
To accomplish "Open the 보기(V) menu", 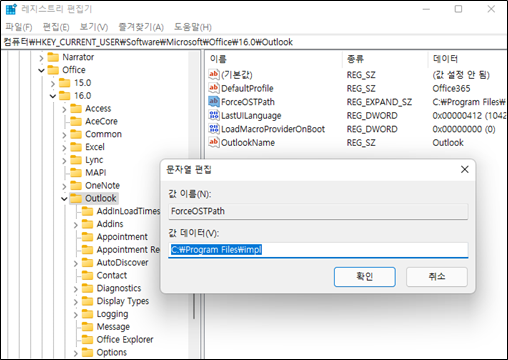I will click(x=94, y=27).
